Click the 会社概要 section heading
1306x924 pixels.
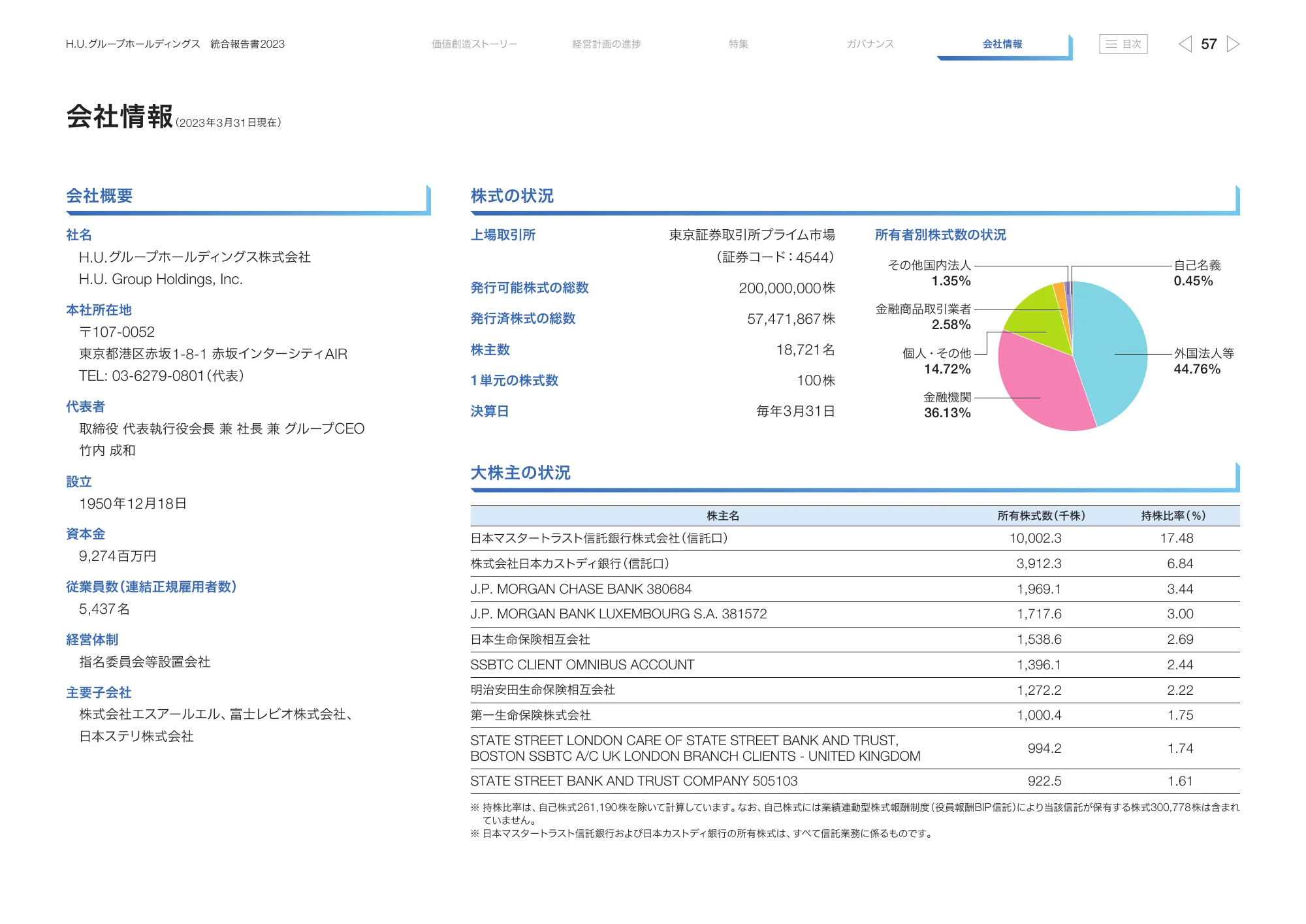(x=99, y=196)
